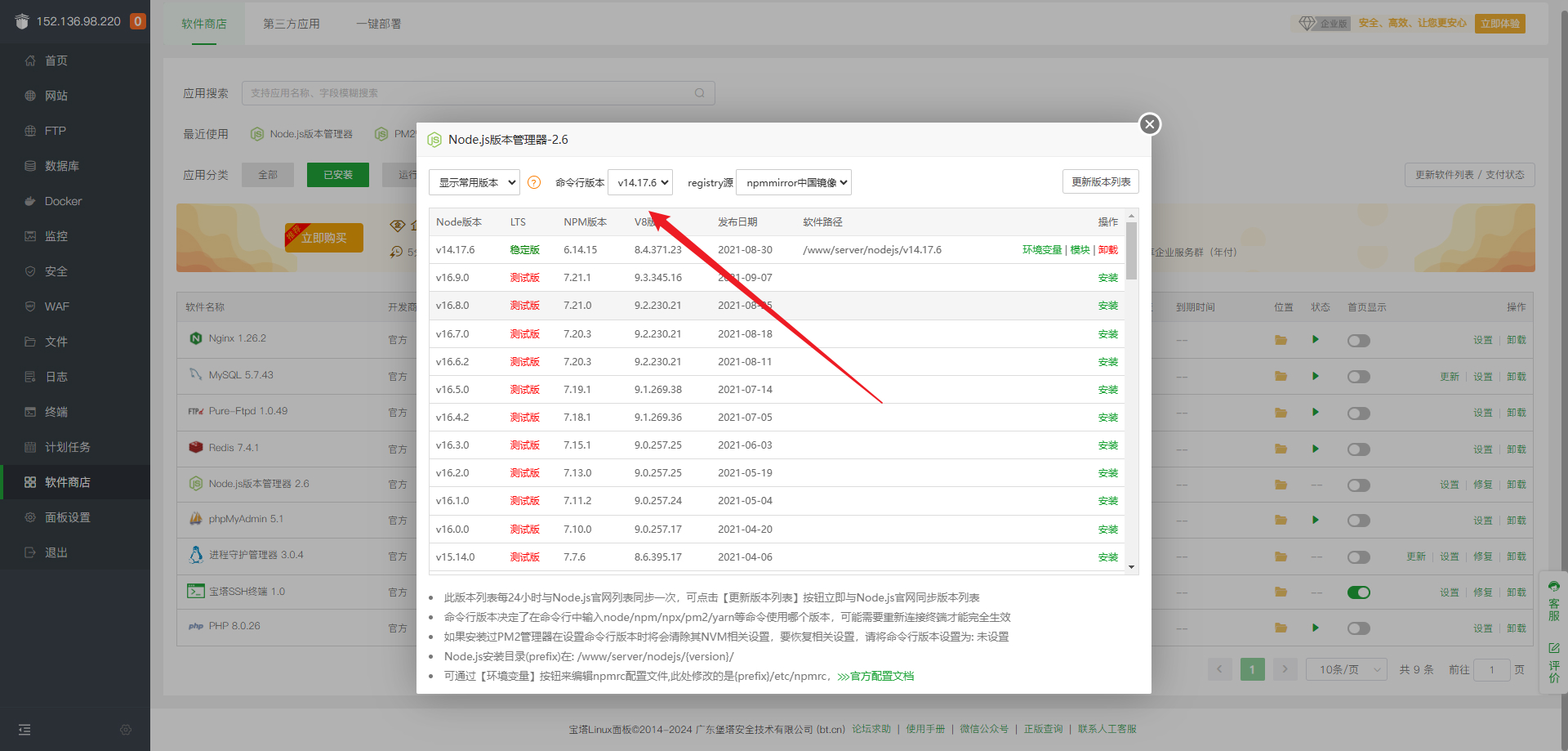This screenshot has height=751, width=1568.
Task: Toggle homepage display for MySQL
Action: [1359, 377]
